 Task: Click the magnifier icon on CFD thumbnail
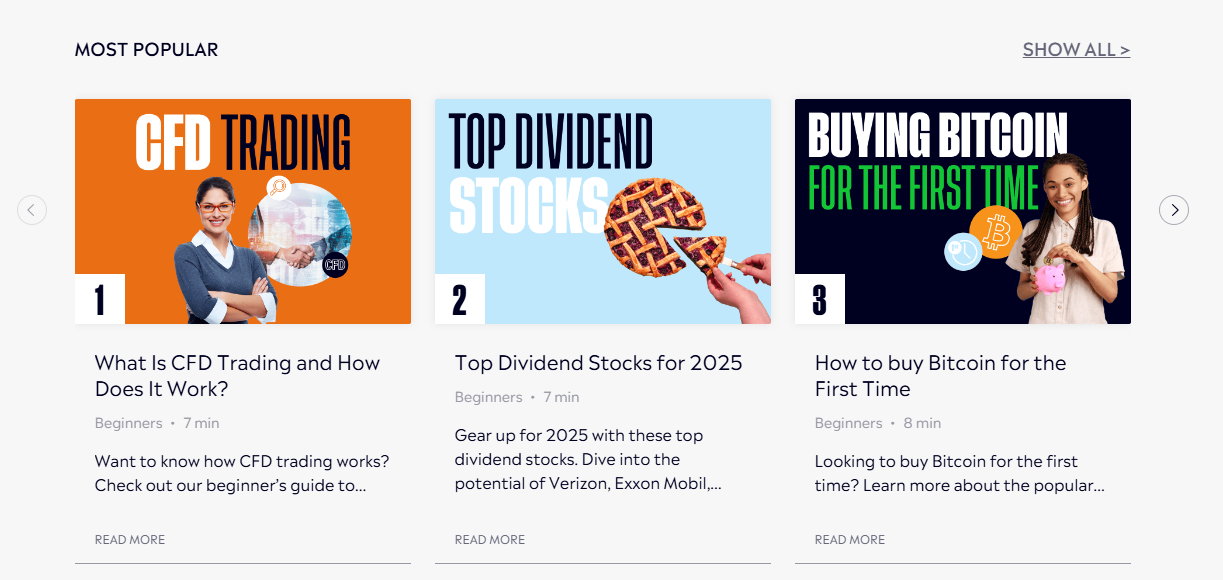click(277, 186)
